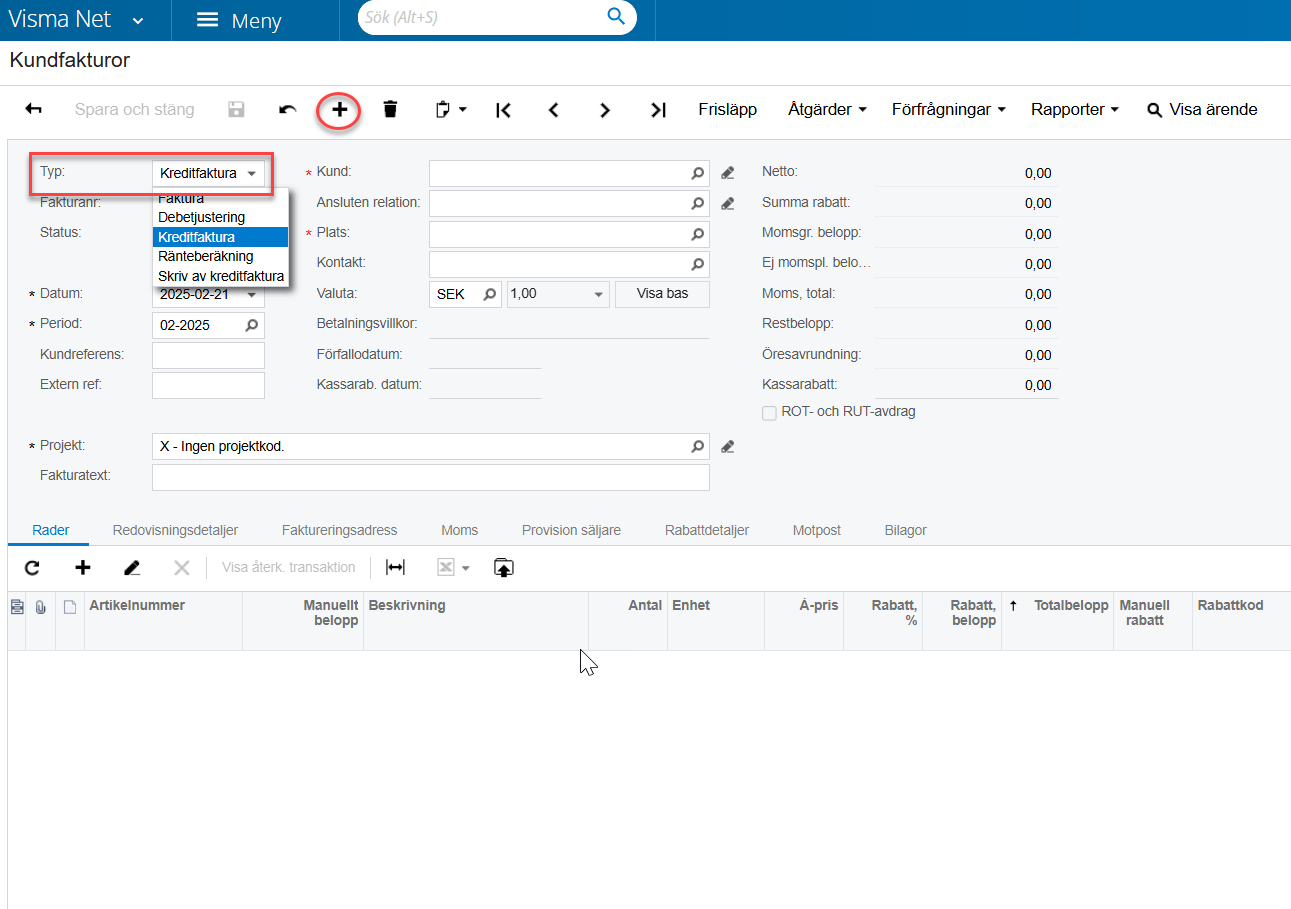Click the undo arrow icon in toolbar
This screenshot has height=909, width=1291.
(288, 110)
